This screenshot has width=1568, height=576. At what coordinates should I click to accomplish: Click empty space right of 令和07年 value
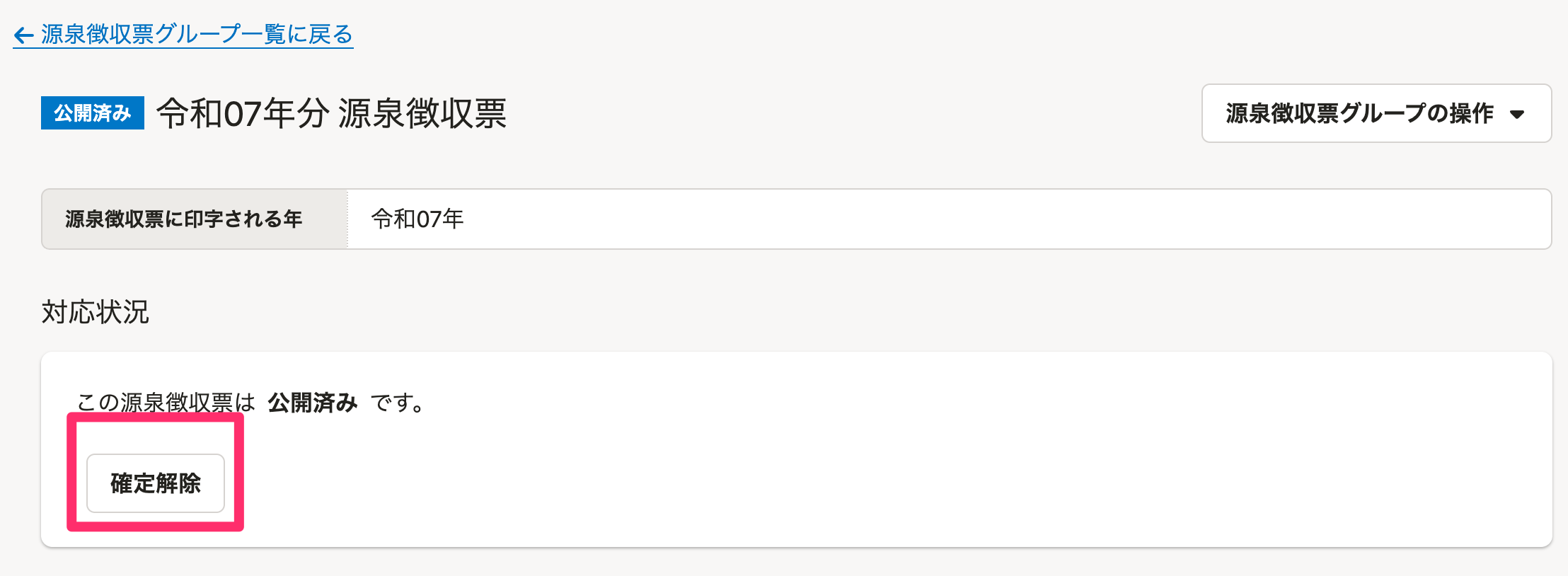coord(991,219)
